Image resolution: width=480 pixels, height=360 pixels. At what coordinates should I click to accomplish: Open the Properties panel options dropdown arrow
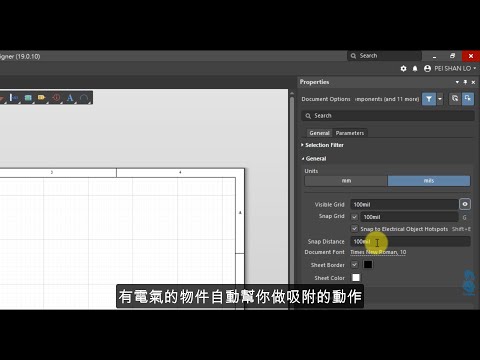(457, 82)
